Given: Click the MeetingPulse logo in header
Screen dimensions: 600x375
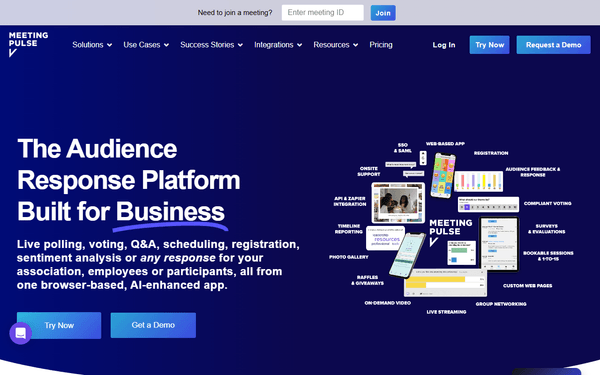Looking at the screenshot, I should click(x=28, y=44).
